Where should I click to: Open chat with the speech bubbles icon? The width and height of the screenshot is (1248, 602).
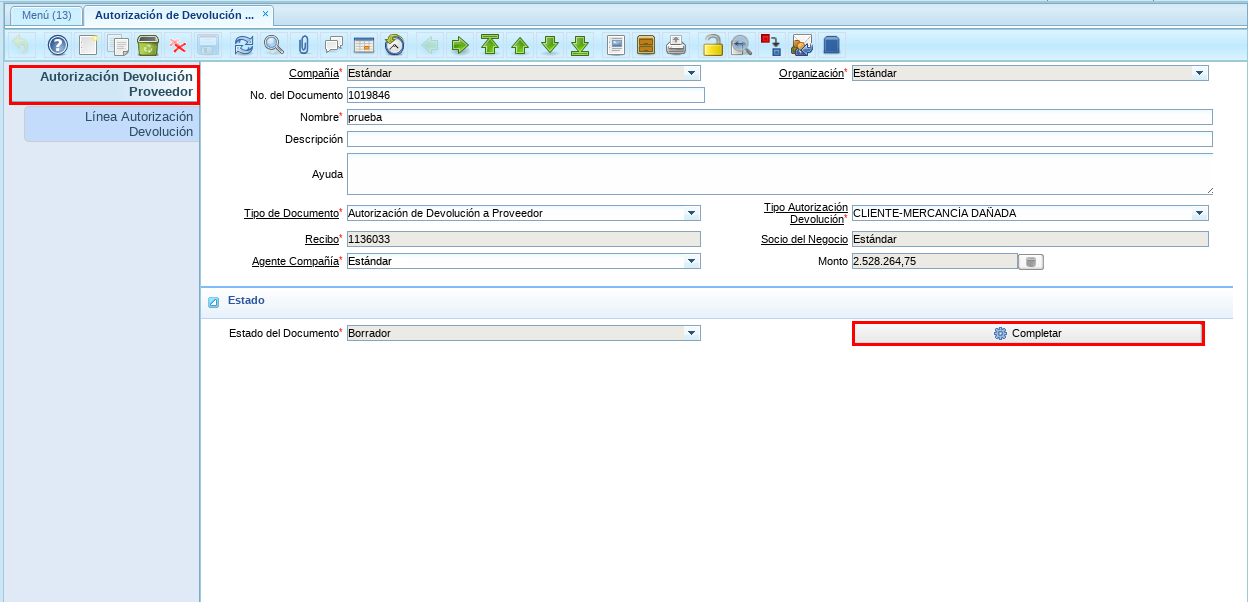click(x=334, y=45)
